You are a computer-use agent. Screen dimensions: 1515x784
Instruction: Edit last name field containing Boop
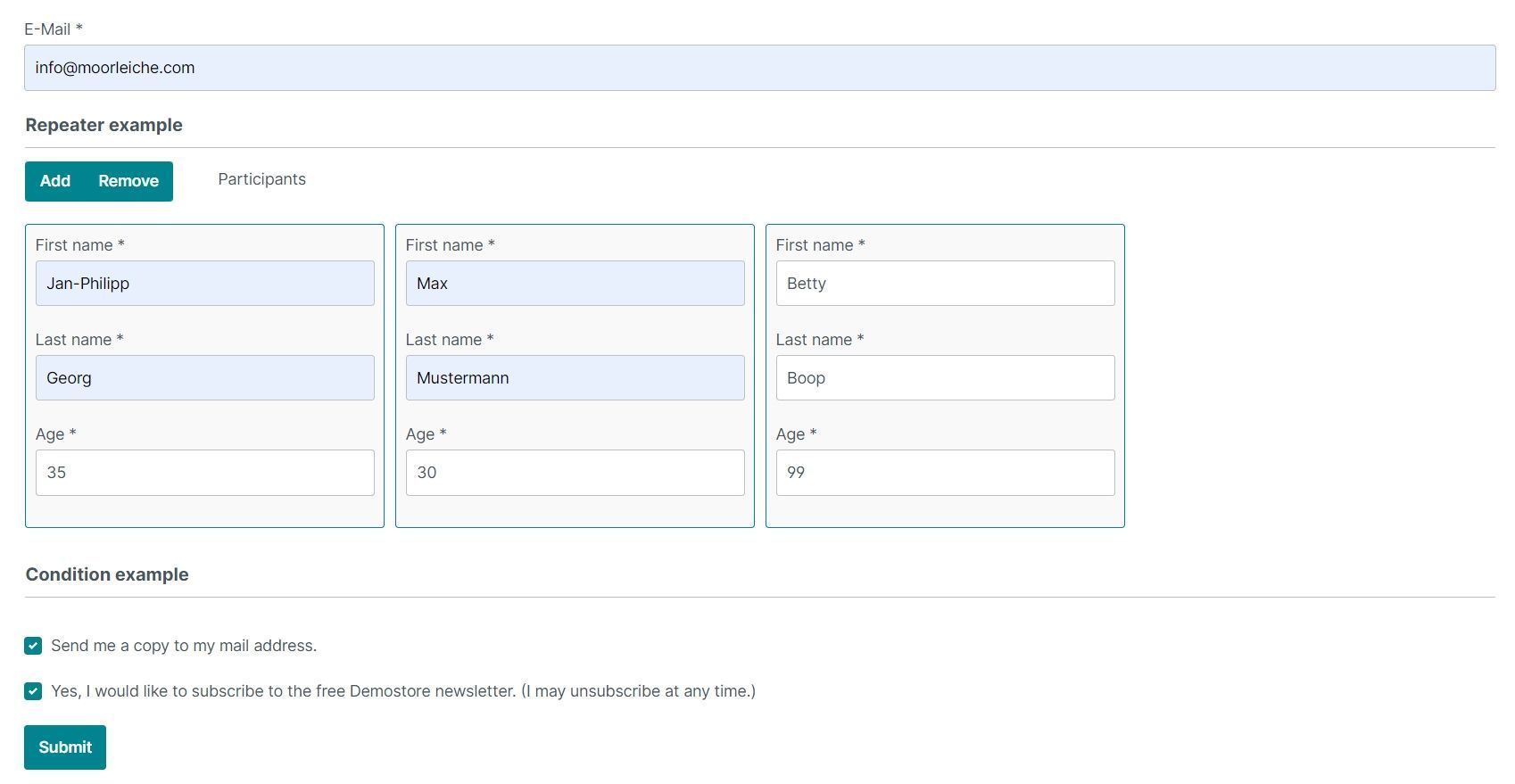945,378
